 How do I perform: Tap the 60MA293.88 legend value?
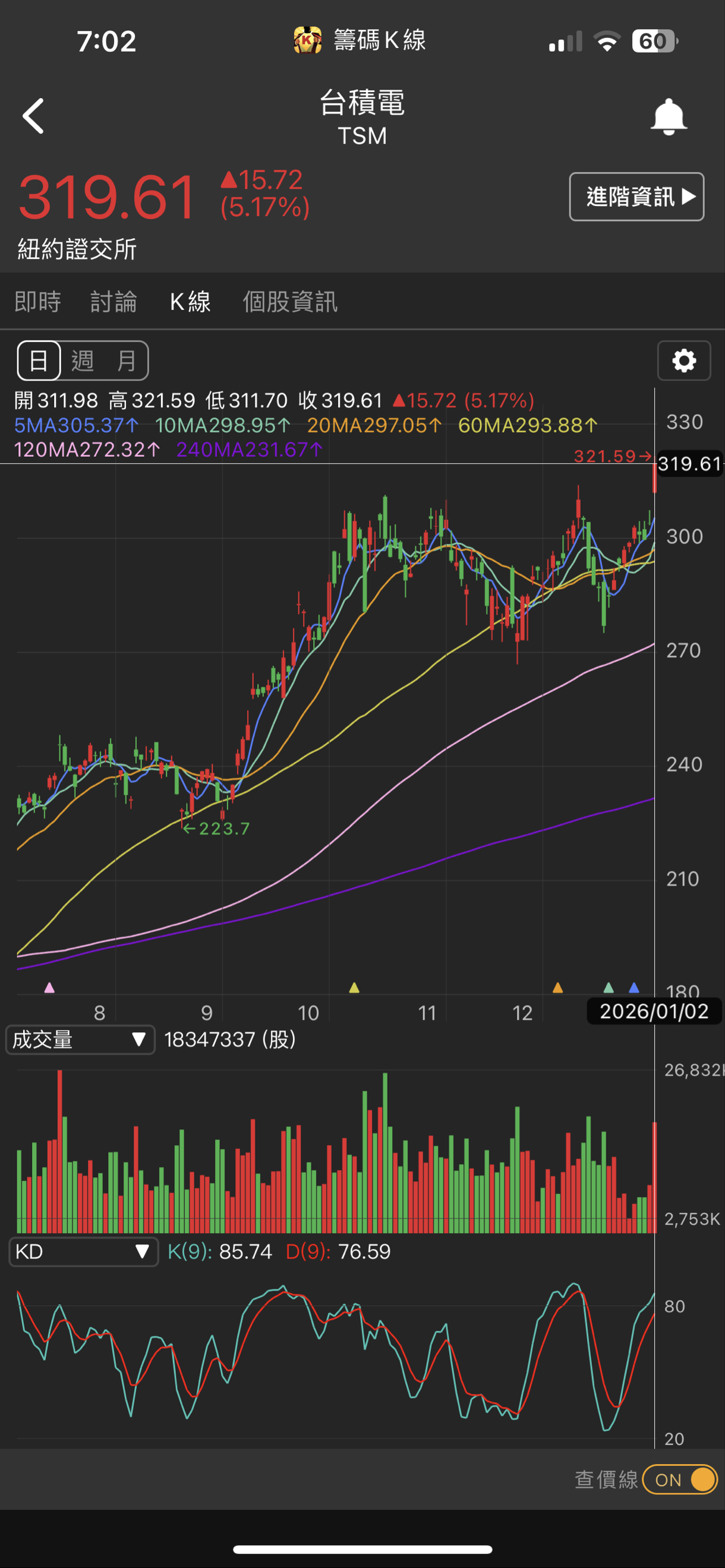click(x=528, y=425)
